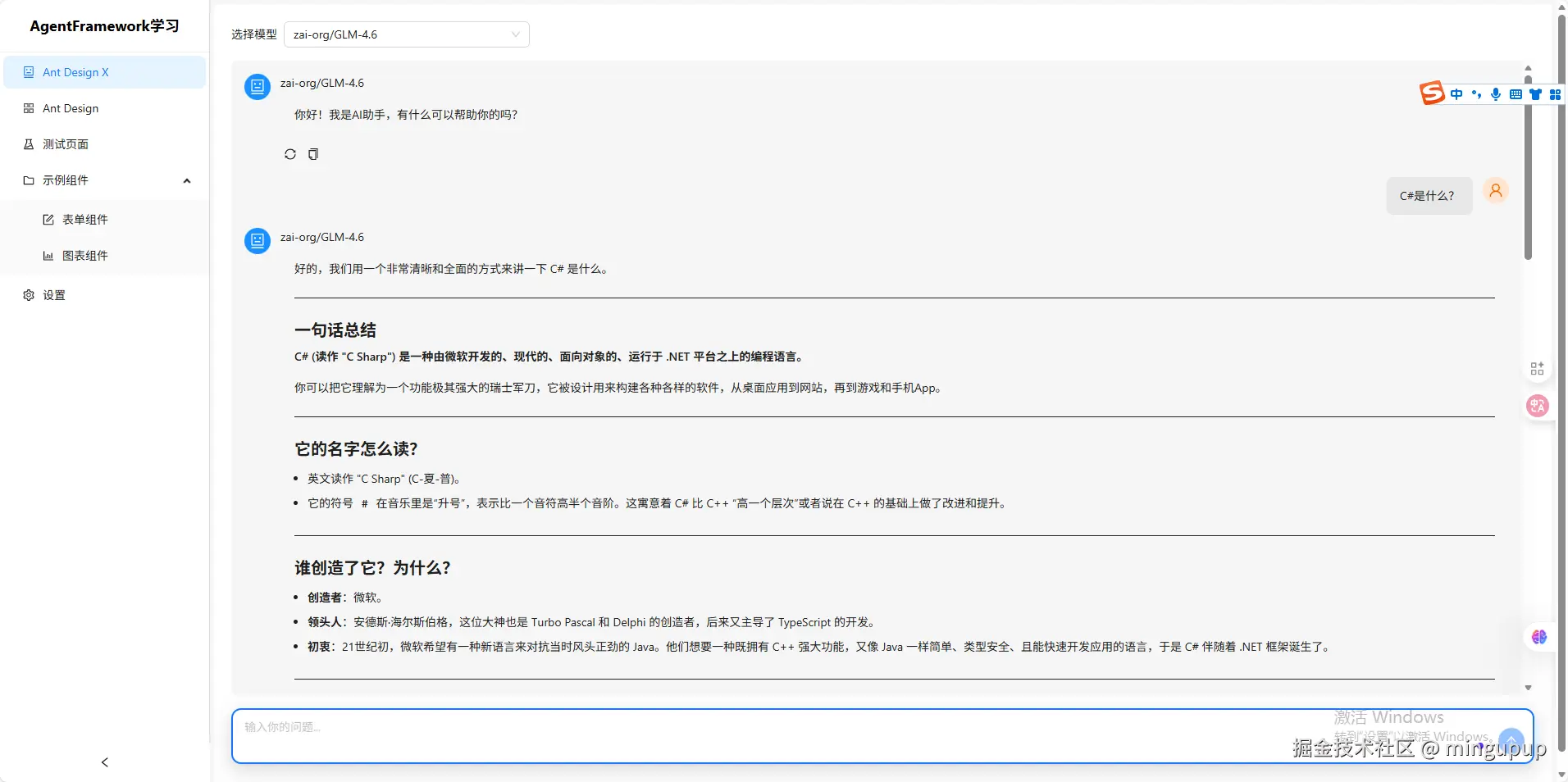The width and height of the screenshot is (1568, 782).
Task: Activate voice input microphone in Sogou toolbar
Action: (x=1496, y=94)
